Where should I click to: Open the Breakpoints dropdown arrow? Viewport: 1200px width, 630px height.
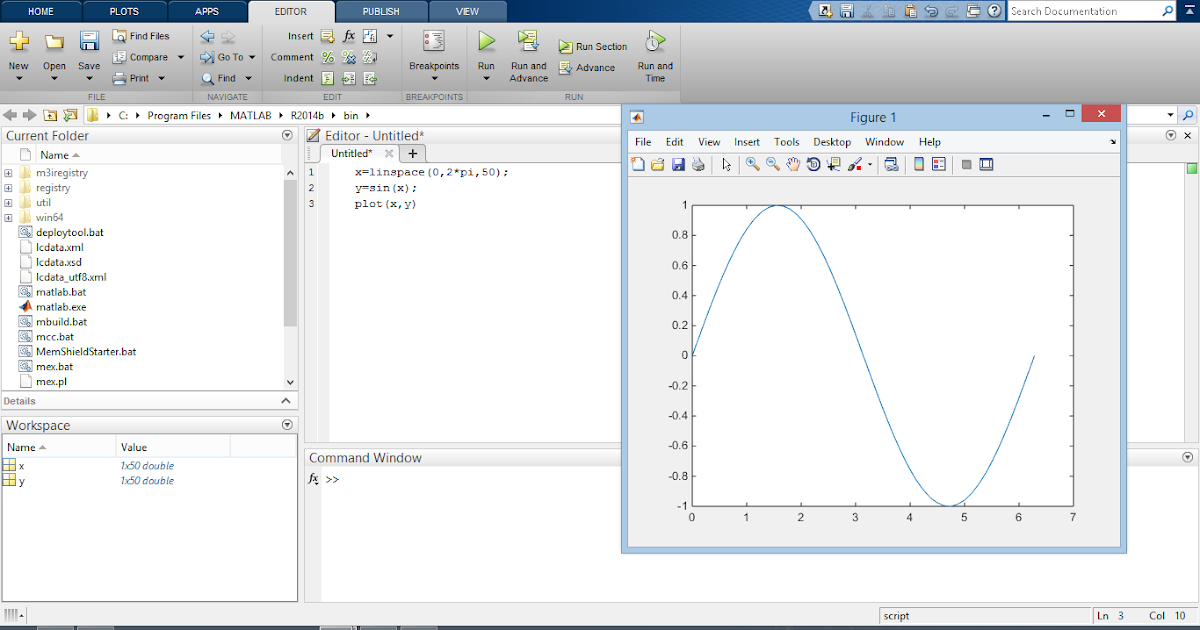tap(434, 78)
